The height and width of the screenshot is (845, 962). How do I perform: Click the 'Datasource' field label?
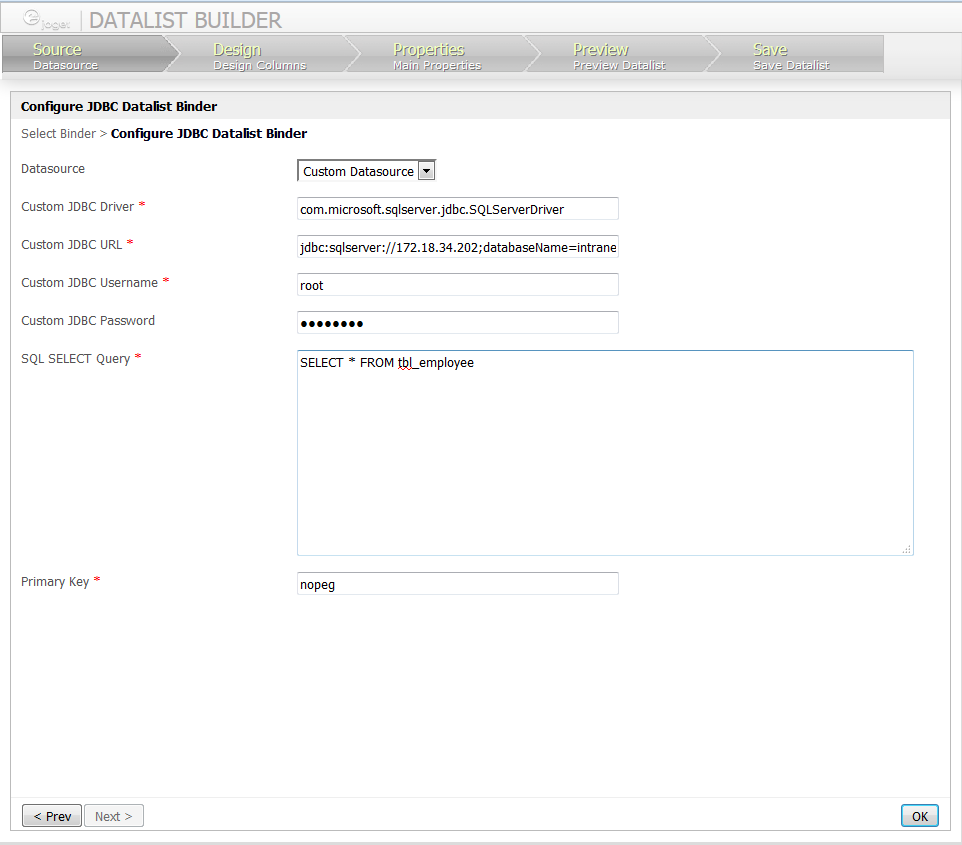pos(53,169)
